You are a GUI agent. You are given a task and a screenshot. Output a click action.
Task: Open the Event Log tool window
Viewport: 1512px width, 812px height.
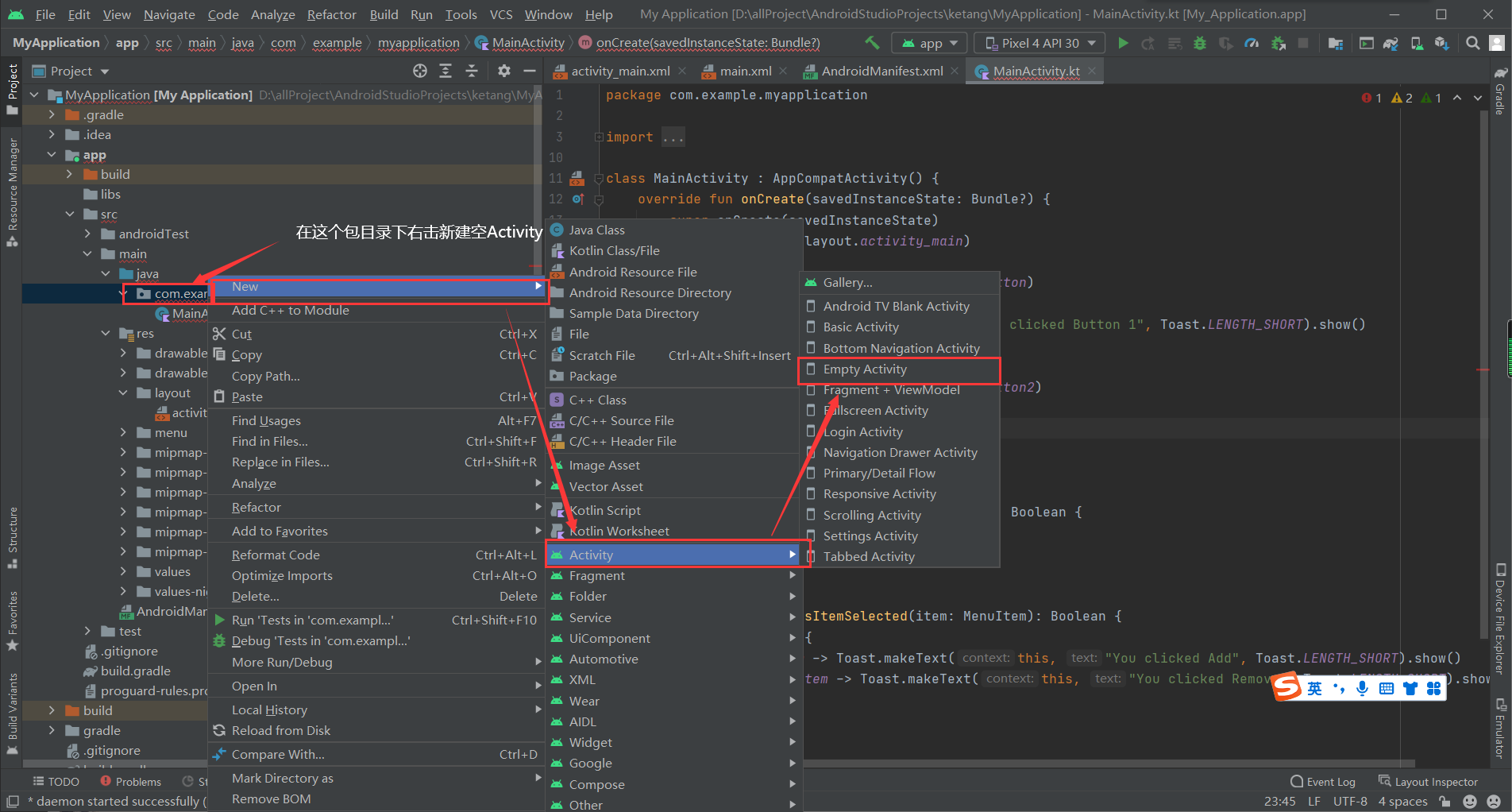[1323, 782]
